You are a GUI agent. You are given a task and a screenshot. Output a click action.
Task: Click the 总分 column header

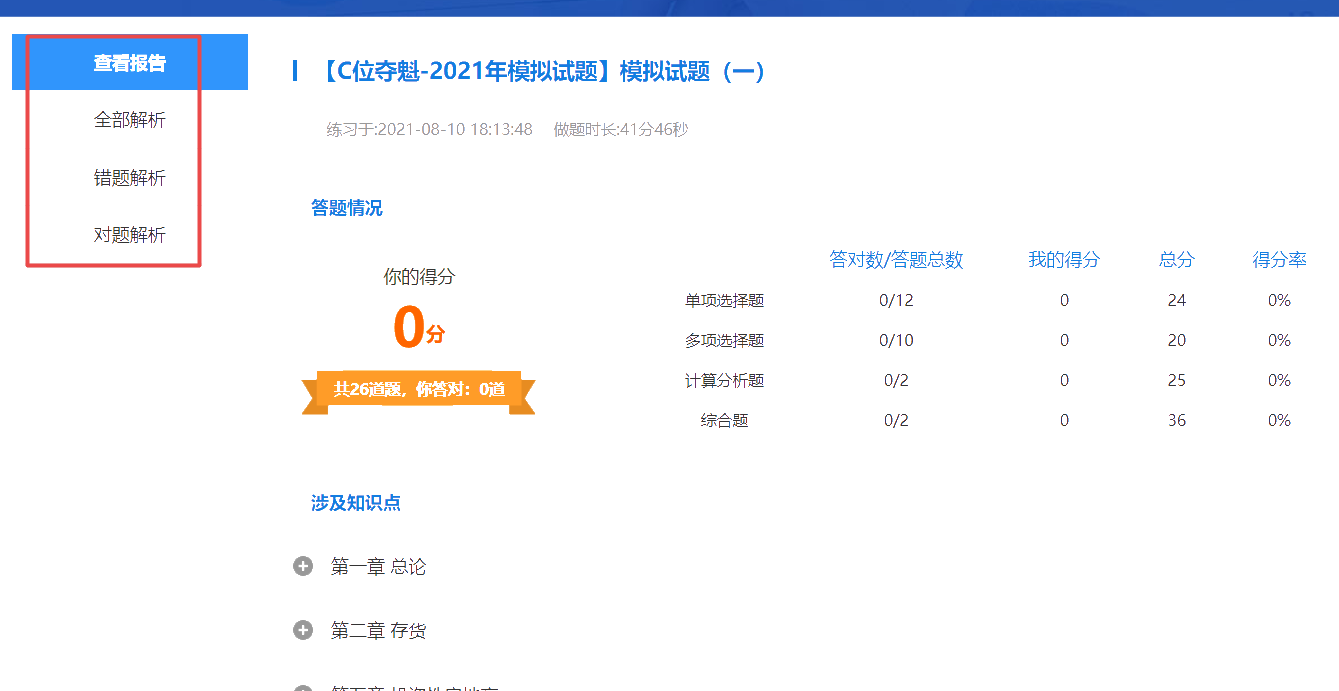coord(1176,260)
